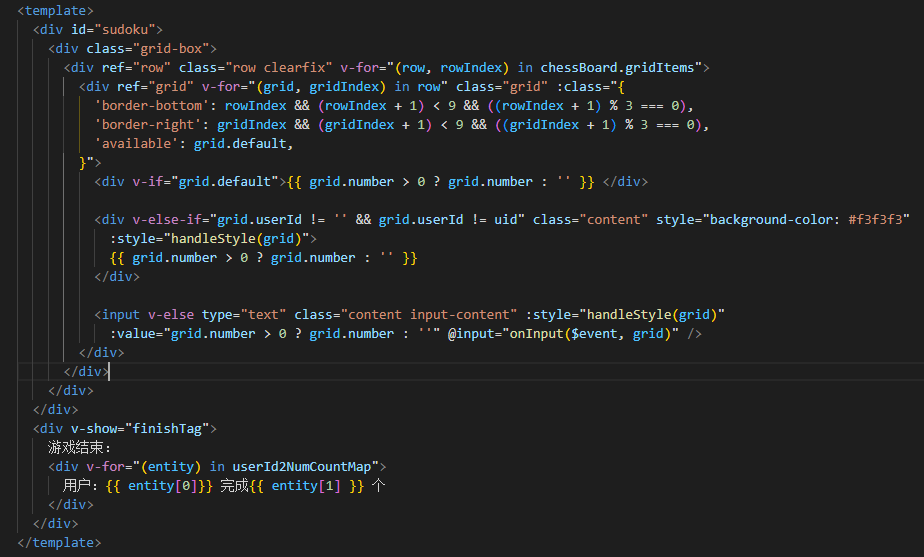
Task: Click the </div> line with text cursor
Action: (86, 371)
